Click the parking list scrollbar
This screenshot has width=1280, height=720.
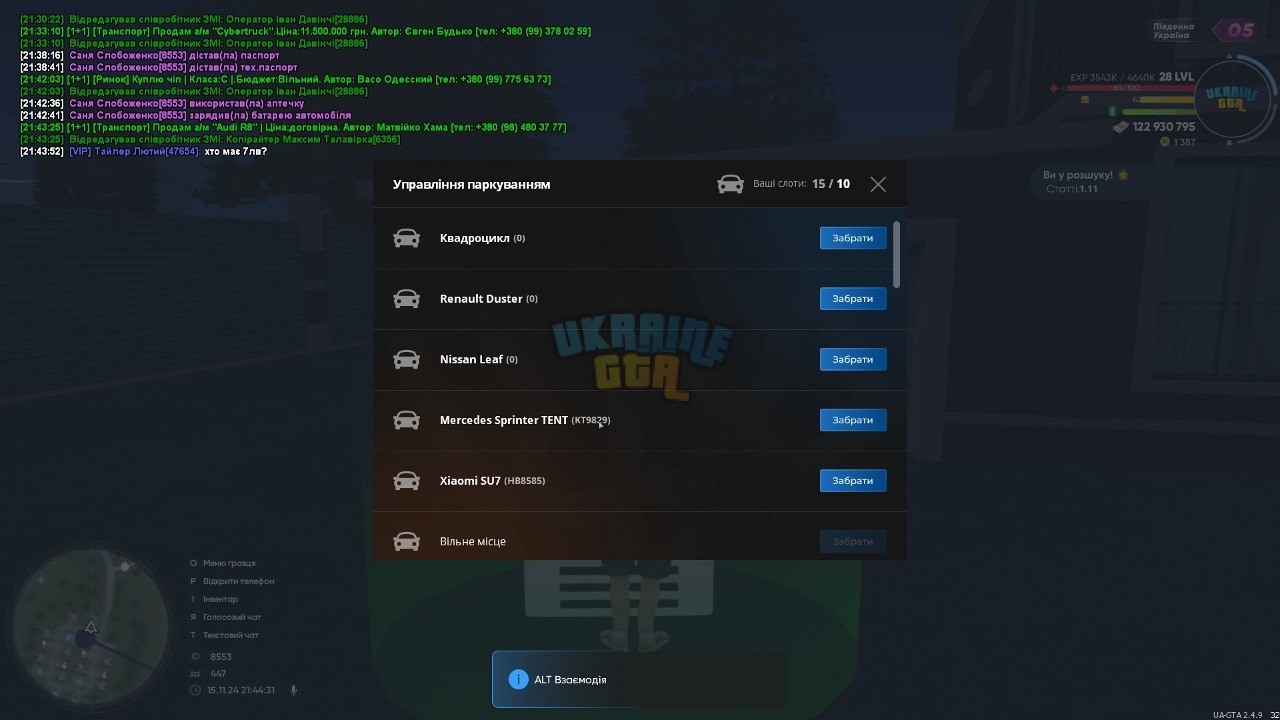[x=896, y=254]
